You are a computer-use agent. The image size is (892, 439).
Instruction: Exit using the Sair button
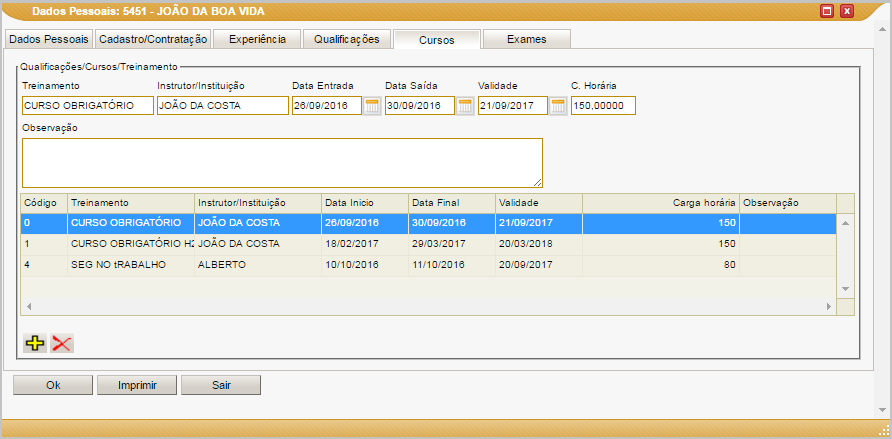221,385
